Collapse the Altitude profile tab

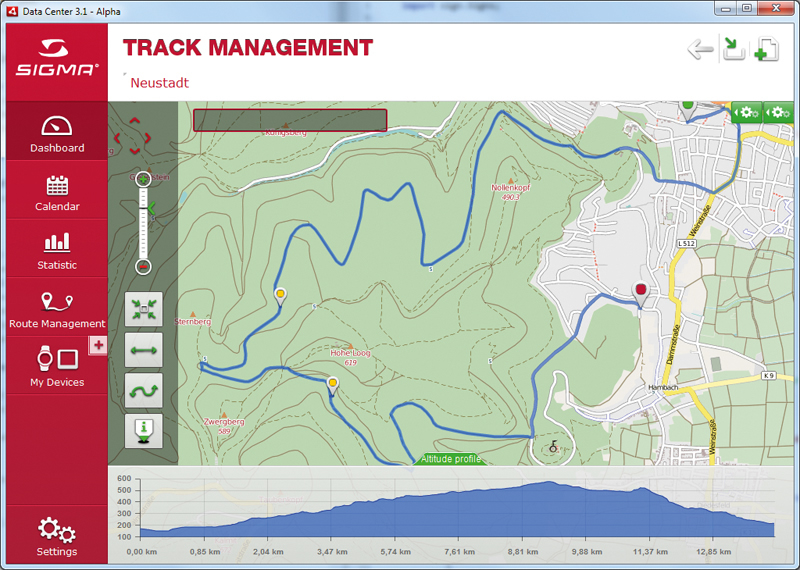coord(451,459)
